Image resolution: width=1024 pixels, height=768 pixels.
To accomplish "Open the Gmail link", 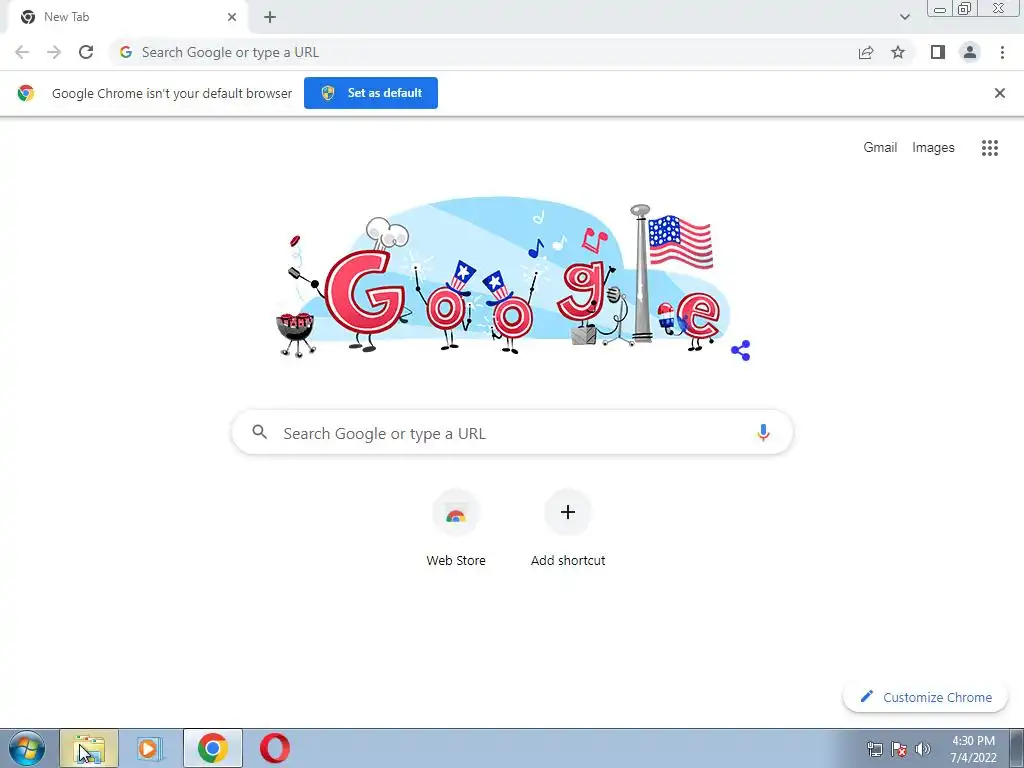I will point(880,148).
